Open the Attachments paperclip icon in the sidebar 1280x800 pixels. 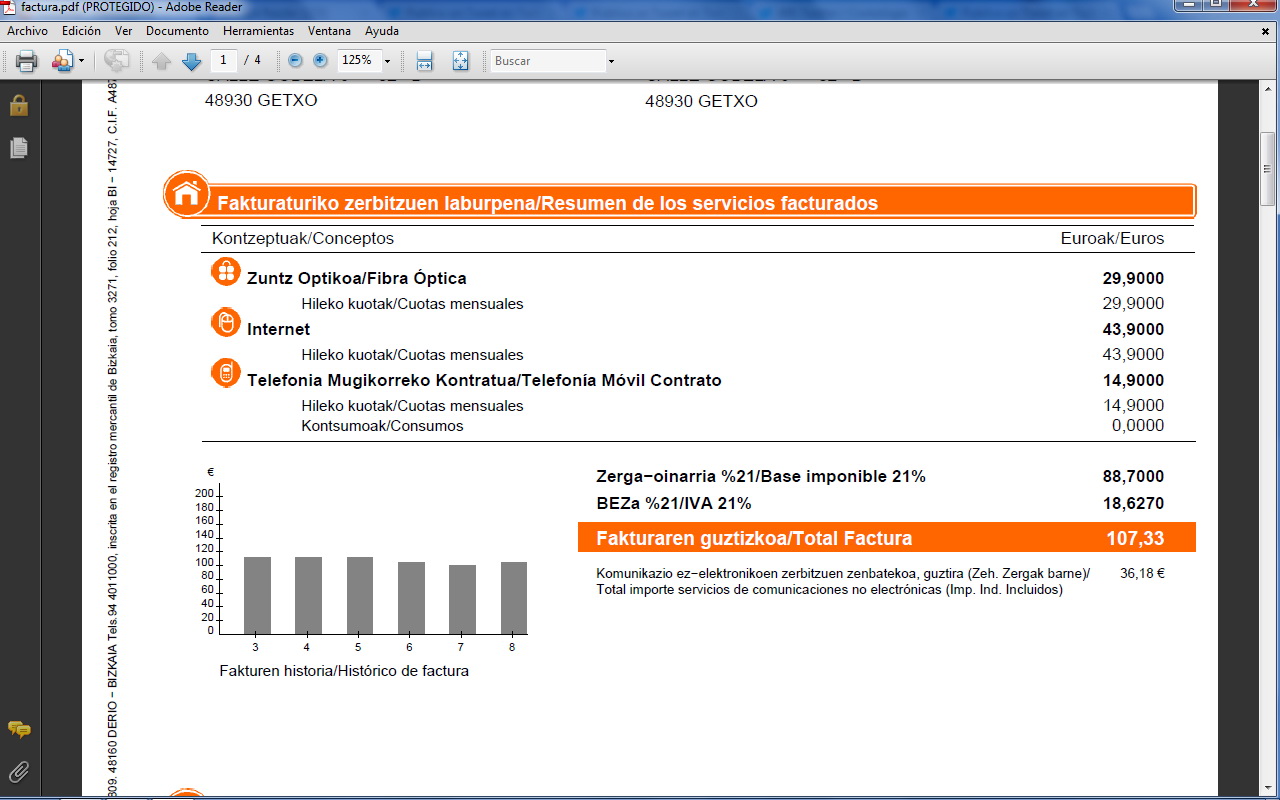pyautogui.click(x=18, y=772)
